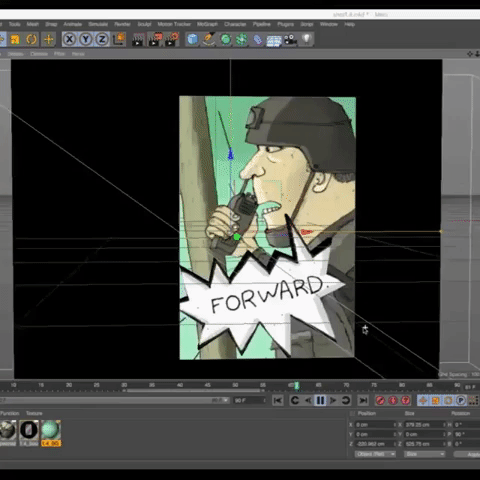This screenshot has height=480, width=480.
Task: Toggle point level animation recording
Action: [473, 400]
